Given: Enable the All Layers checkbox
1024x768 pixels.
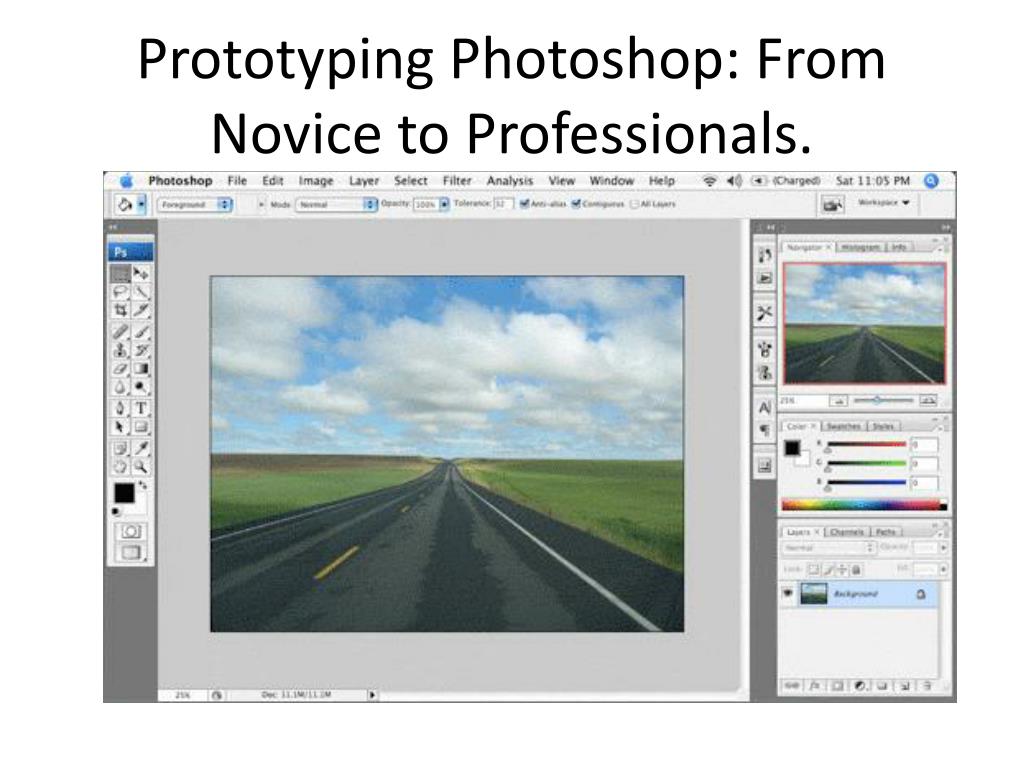Looking at the screenshot, I should point(634,204).
